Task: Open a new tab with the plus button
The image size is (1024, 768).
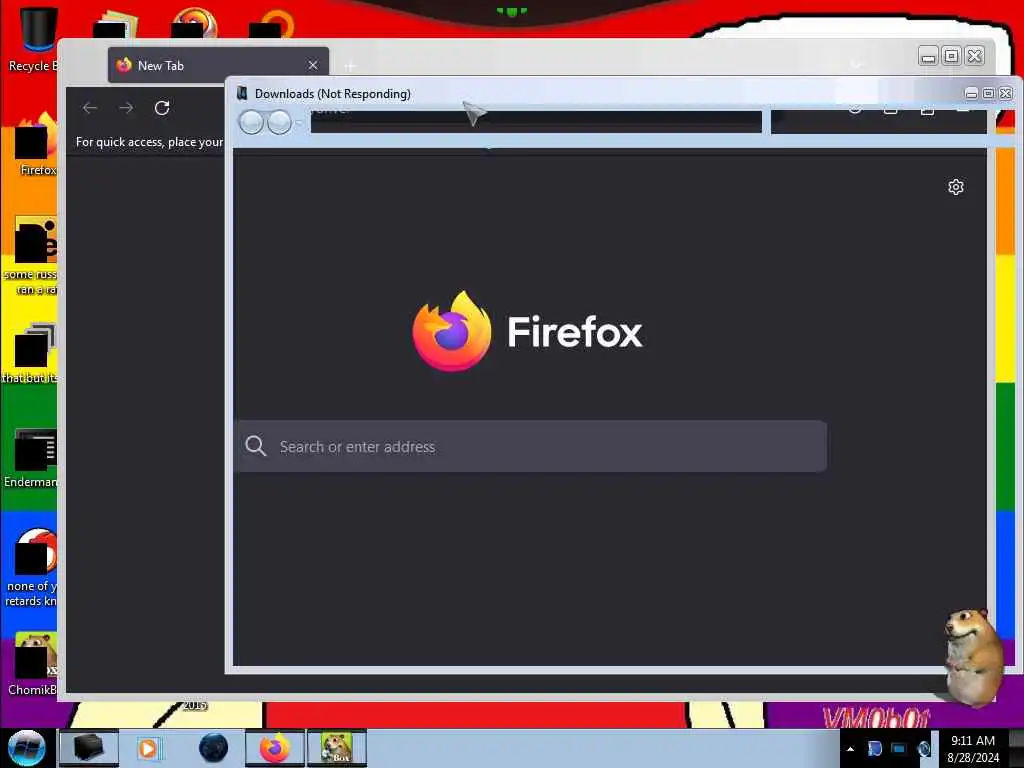Action: coord(349,66)
